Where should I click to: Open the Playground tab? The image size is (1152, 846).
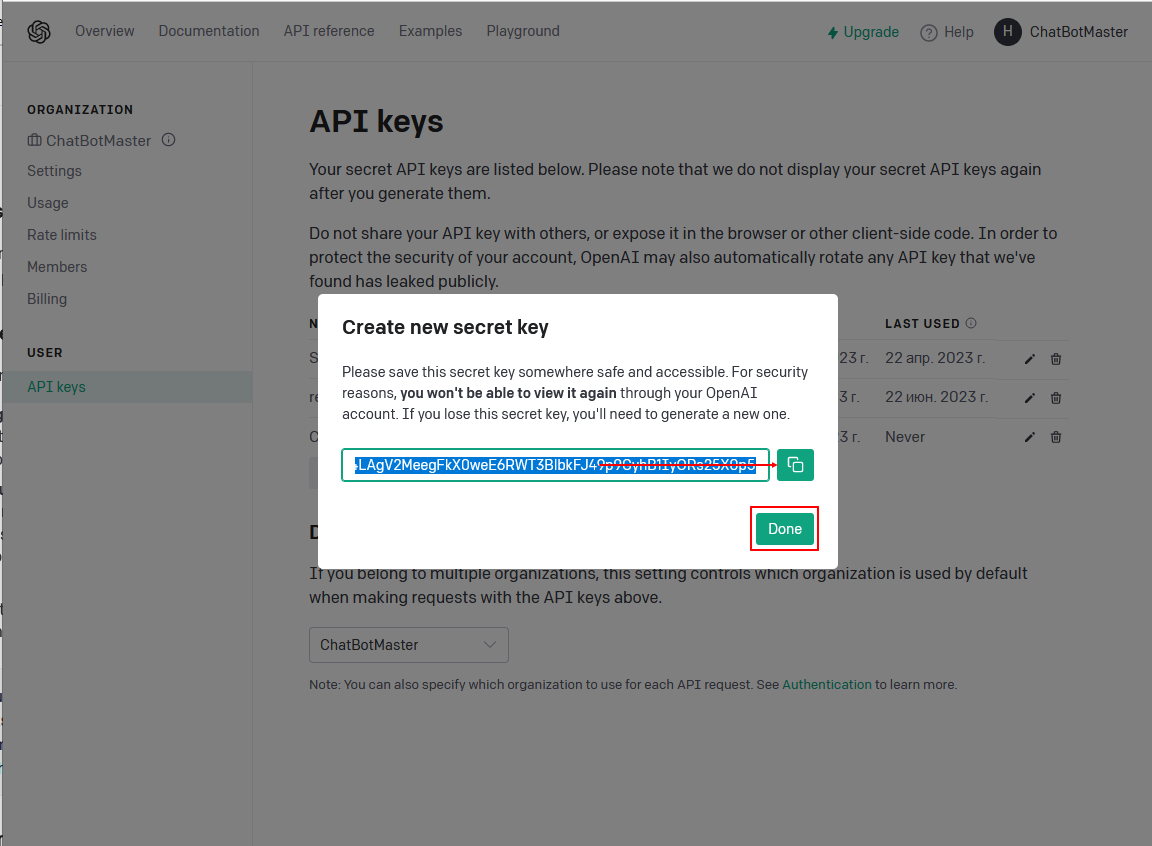[523, 31]
